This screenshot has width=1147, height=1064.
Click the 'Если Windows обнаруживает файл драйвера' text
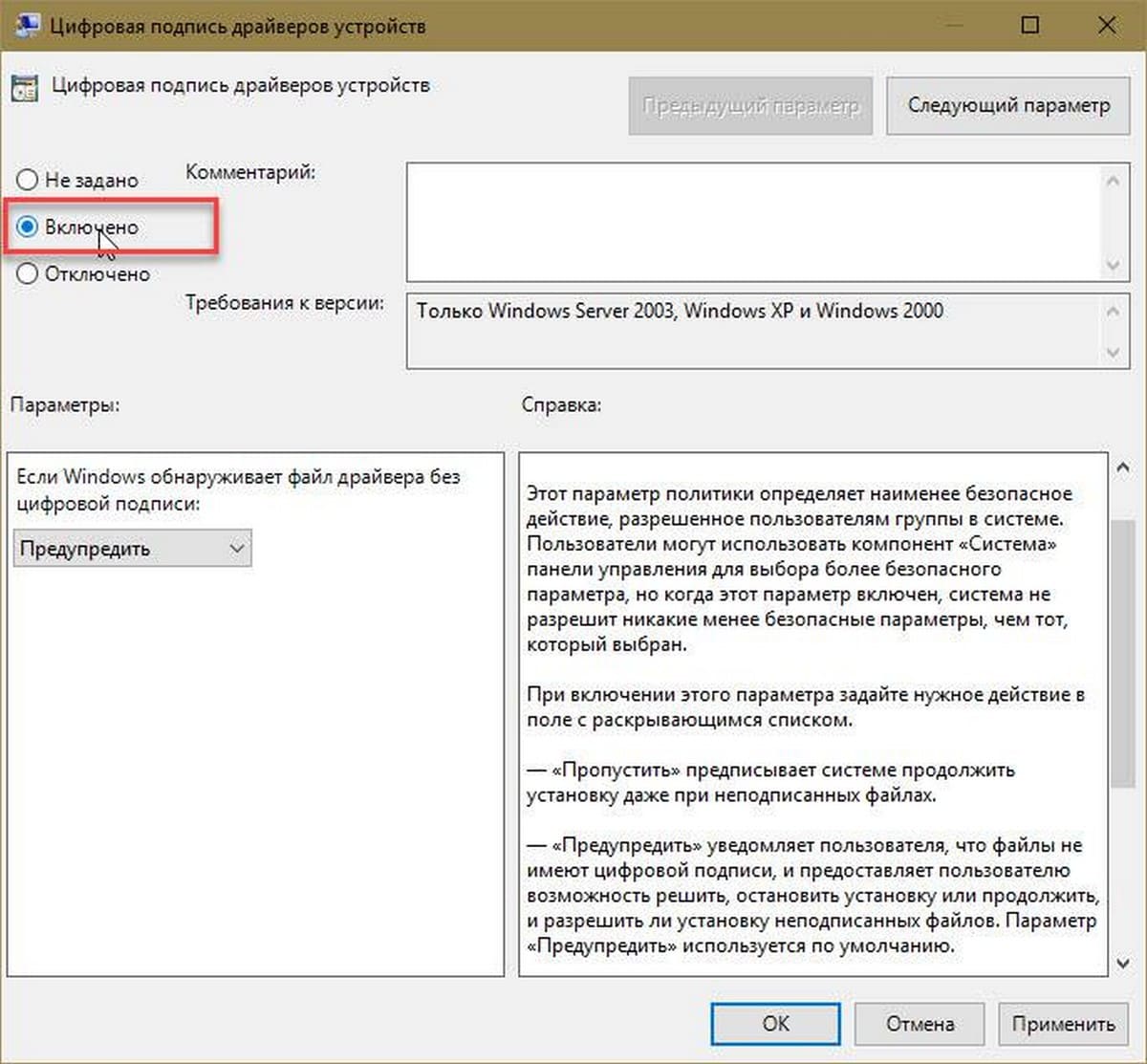[238, 489]
